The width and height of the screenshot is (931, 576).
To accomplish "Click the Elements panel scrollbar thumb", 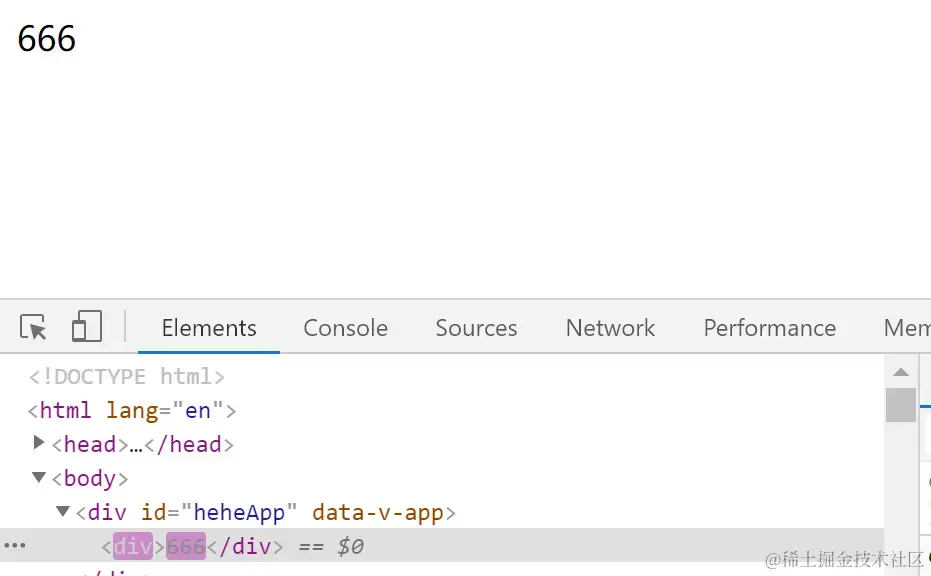I will [901, 404].
